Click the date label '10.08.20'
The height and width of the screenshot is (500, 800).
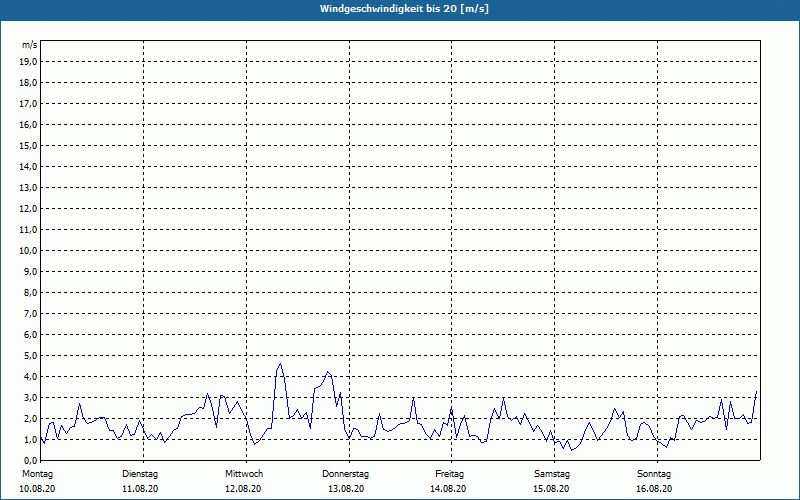click(37, 489)
